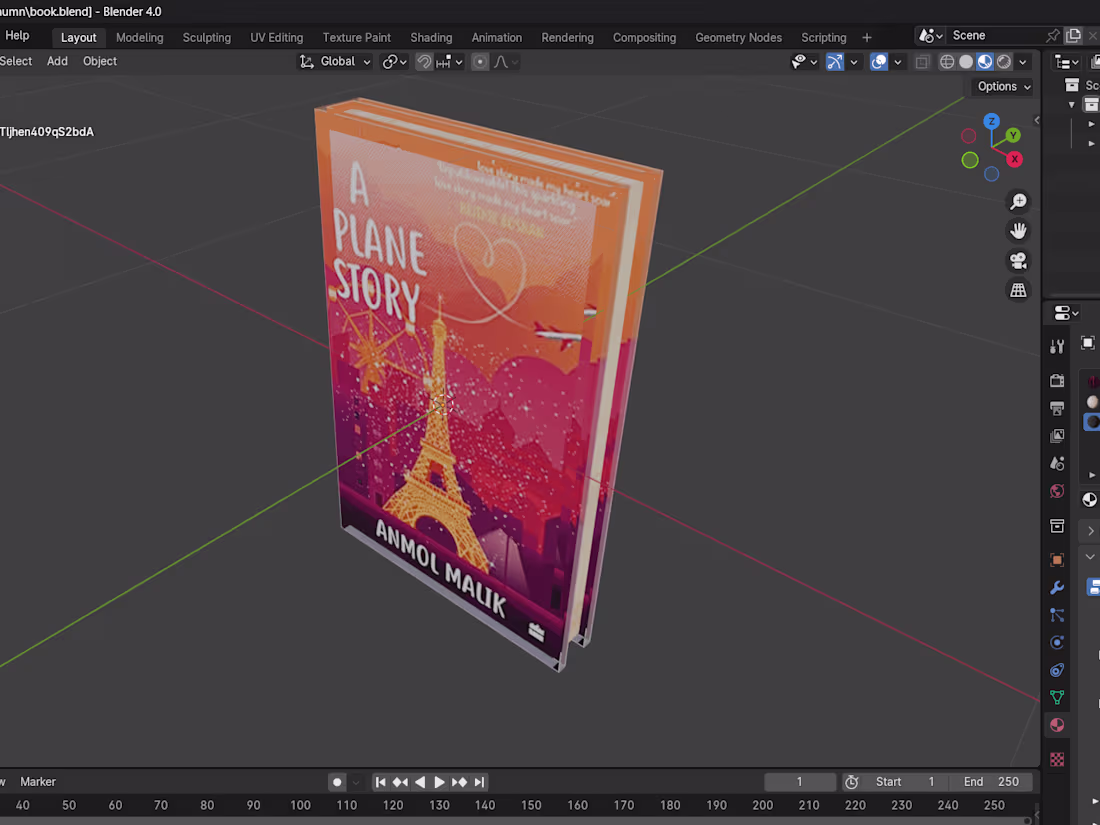Open the Physics properties tab
Screen dimensions: 1100x825
tap(1057, 642)
